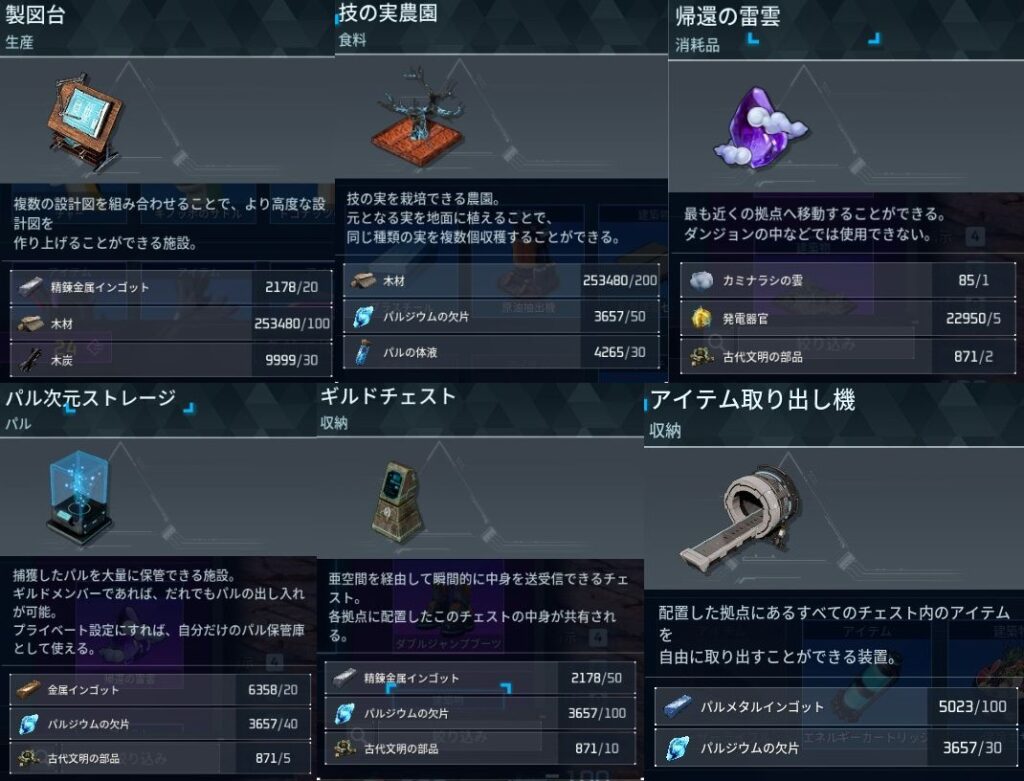The width and height of the screenshot is (1024, 781).
Task: Select the 精錬金属インゴット row under 製図台
Action: click(171, 287)
